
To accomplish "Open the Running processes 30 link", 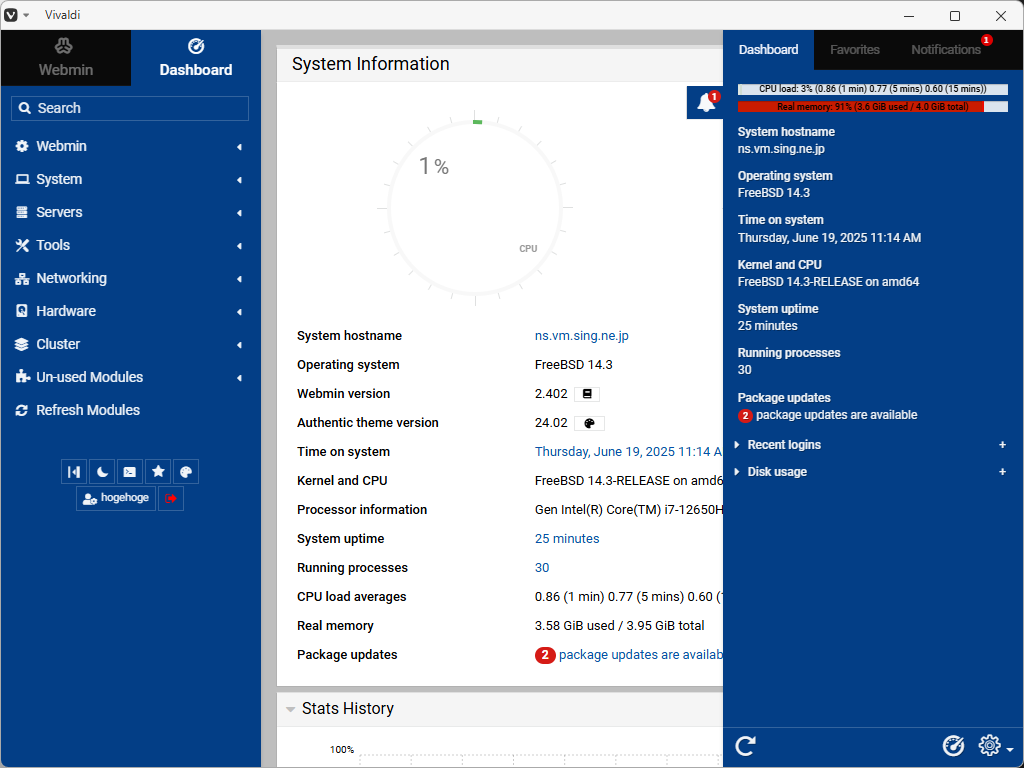I will 542,568.
